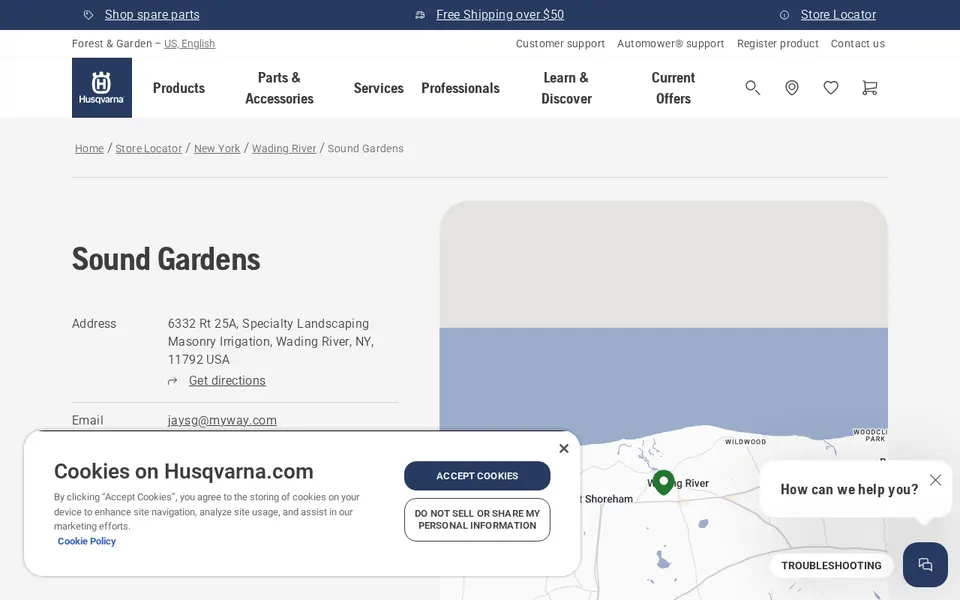Image resolution: width=960 pixels, height=600 pixels.
Task: Click the 'Sound Gardens' breadcrumb text
Action: tap(366, 149)
